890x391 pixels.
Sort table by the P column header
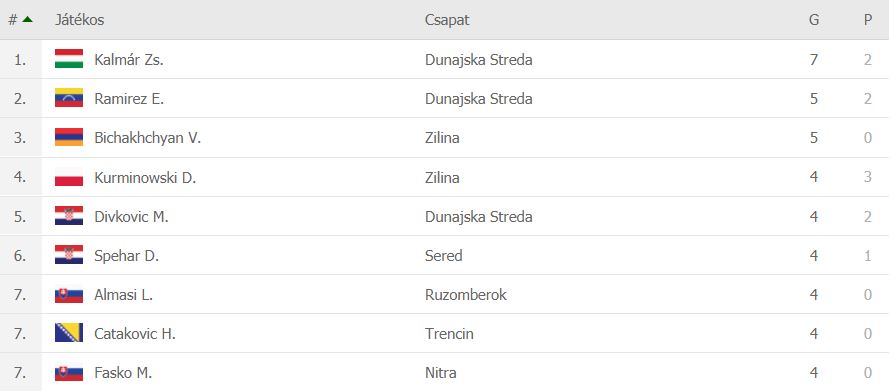868,20
